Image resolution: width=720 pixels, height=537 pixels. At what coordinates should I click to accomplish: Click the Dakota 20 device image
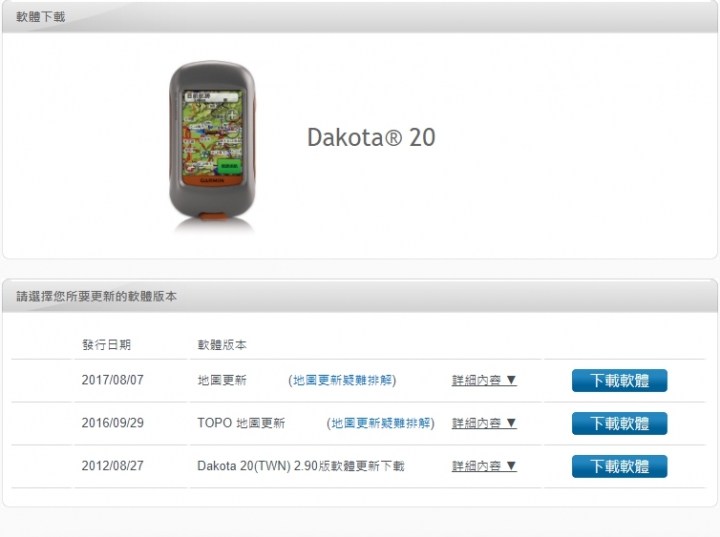click(x=212, y=145)
